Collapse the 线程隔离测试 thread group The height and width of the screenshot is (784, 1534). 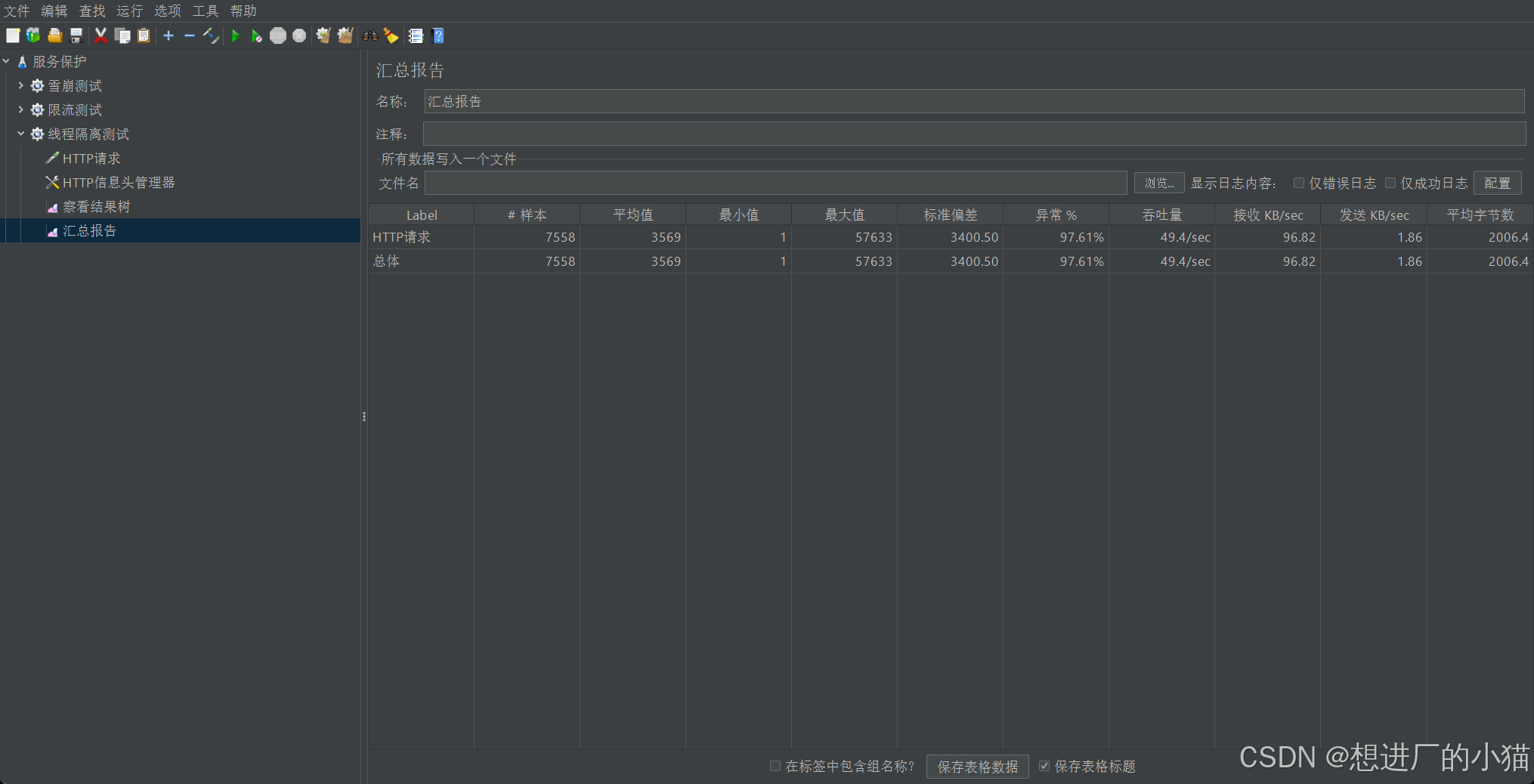(x=20, y=134)
